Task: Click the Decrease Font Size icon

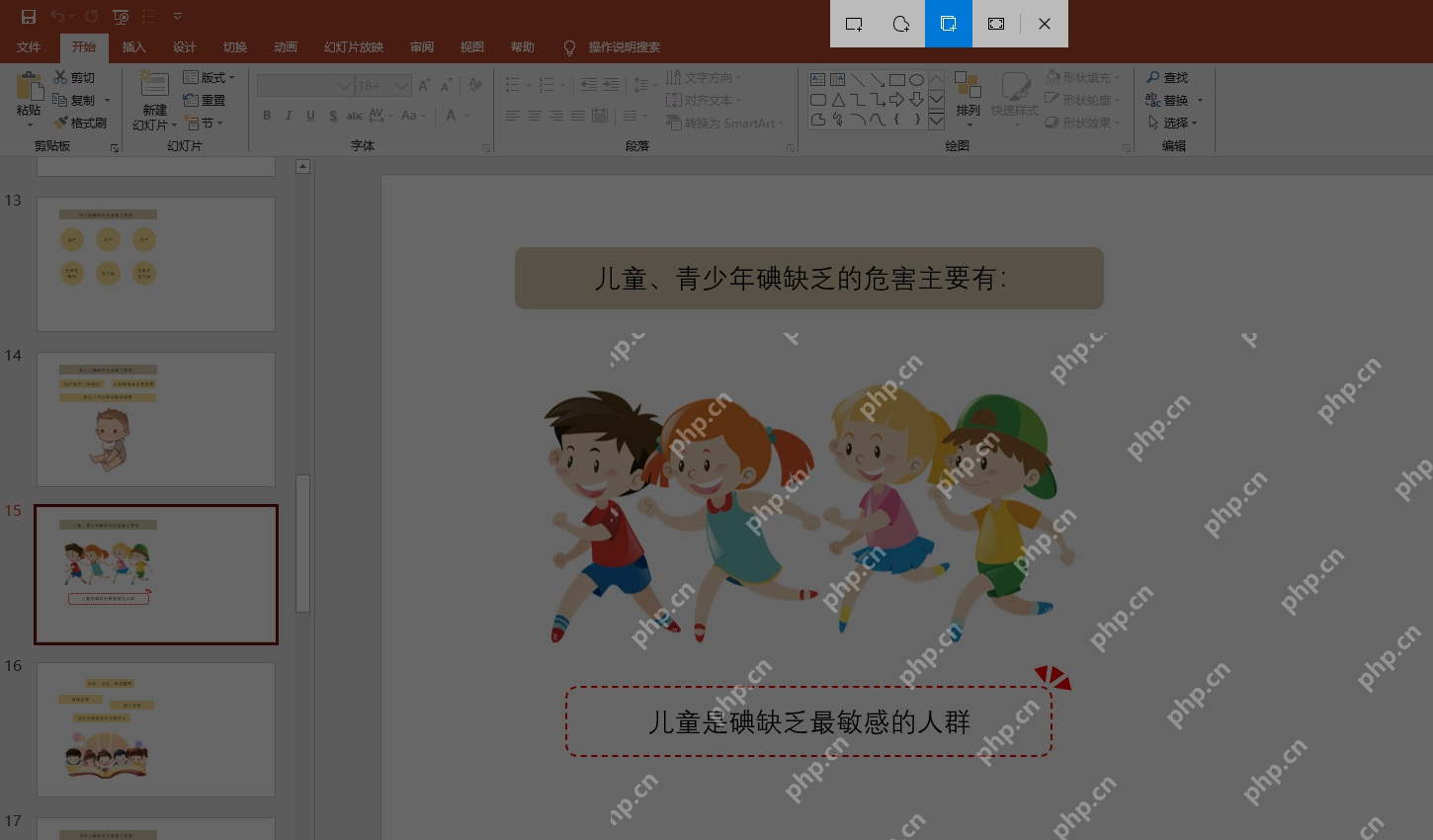Action: pos(446,86)
